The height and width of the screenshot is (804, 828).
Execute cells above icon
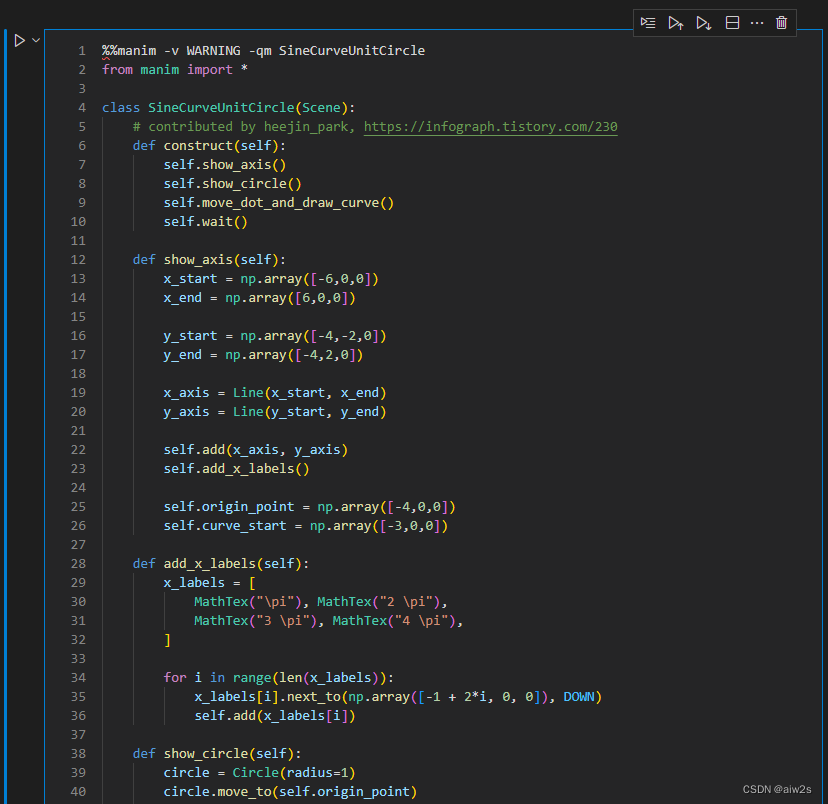click(676, 23)
